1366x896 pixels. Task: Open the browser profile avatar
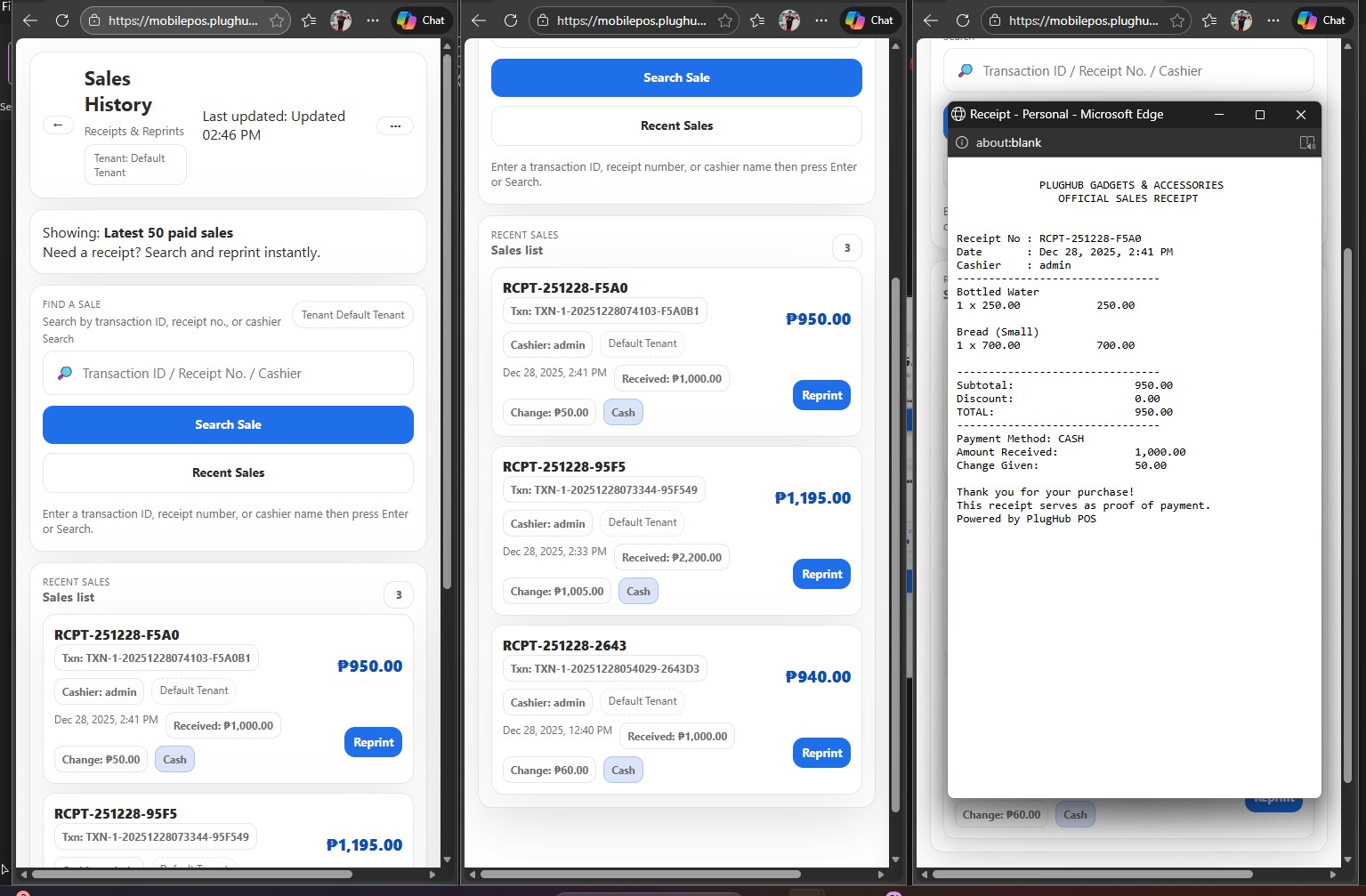point(341,20)
